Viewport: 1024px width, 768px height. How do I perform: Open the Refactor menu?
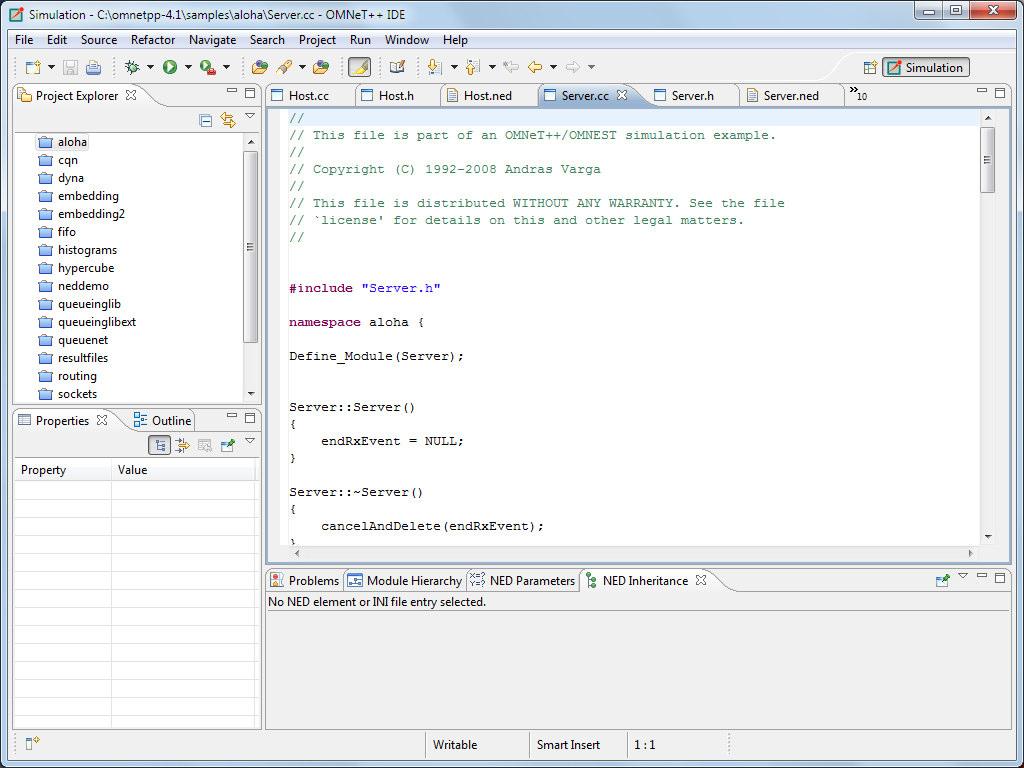click(153, 40)
